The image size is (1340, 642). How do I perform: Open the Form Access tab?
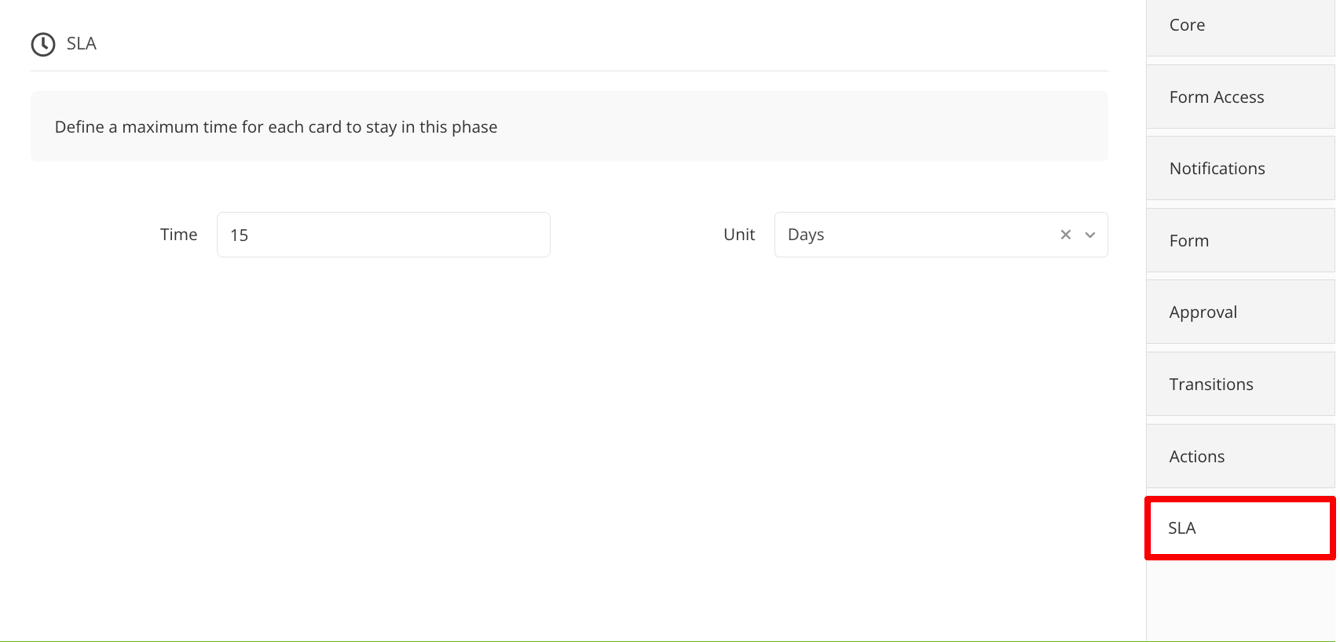(x=1240, y=97)
